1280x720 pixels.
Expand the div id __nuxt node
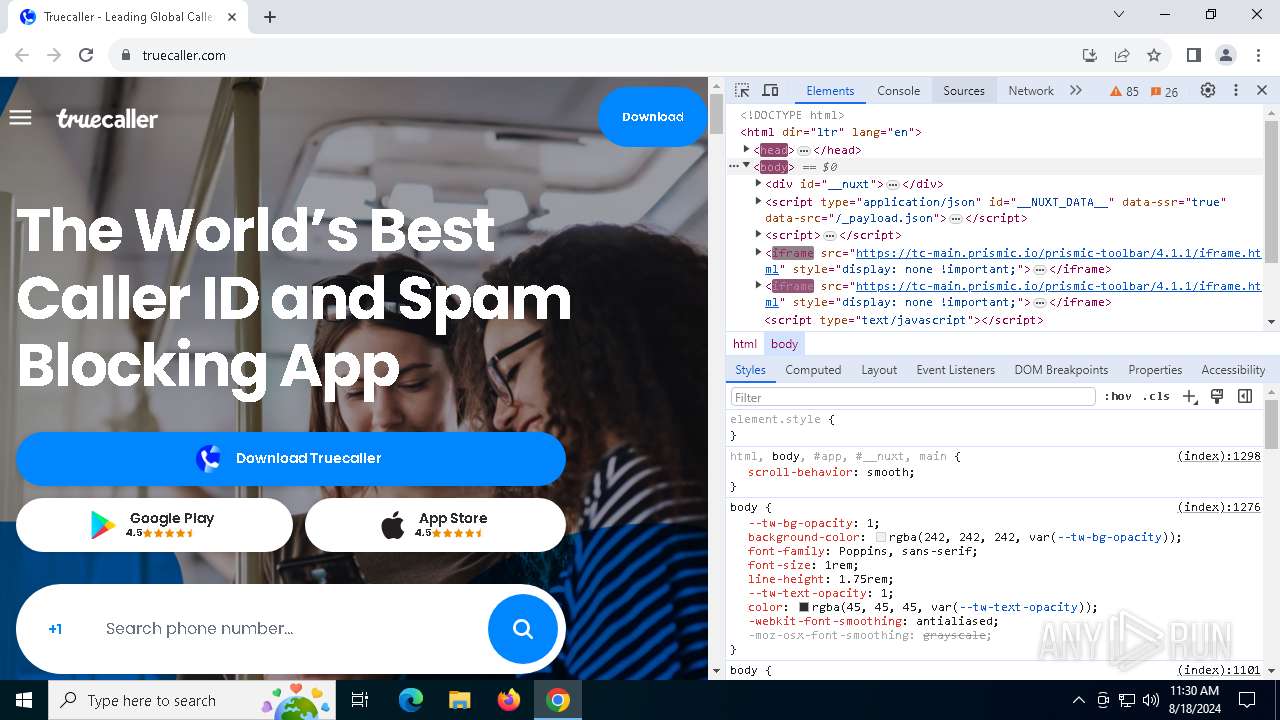tap(759, 183)
